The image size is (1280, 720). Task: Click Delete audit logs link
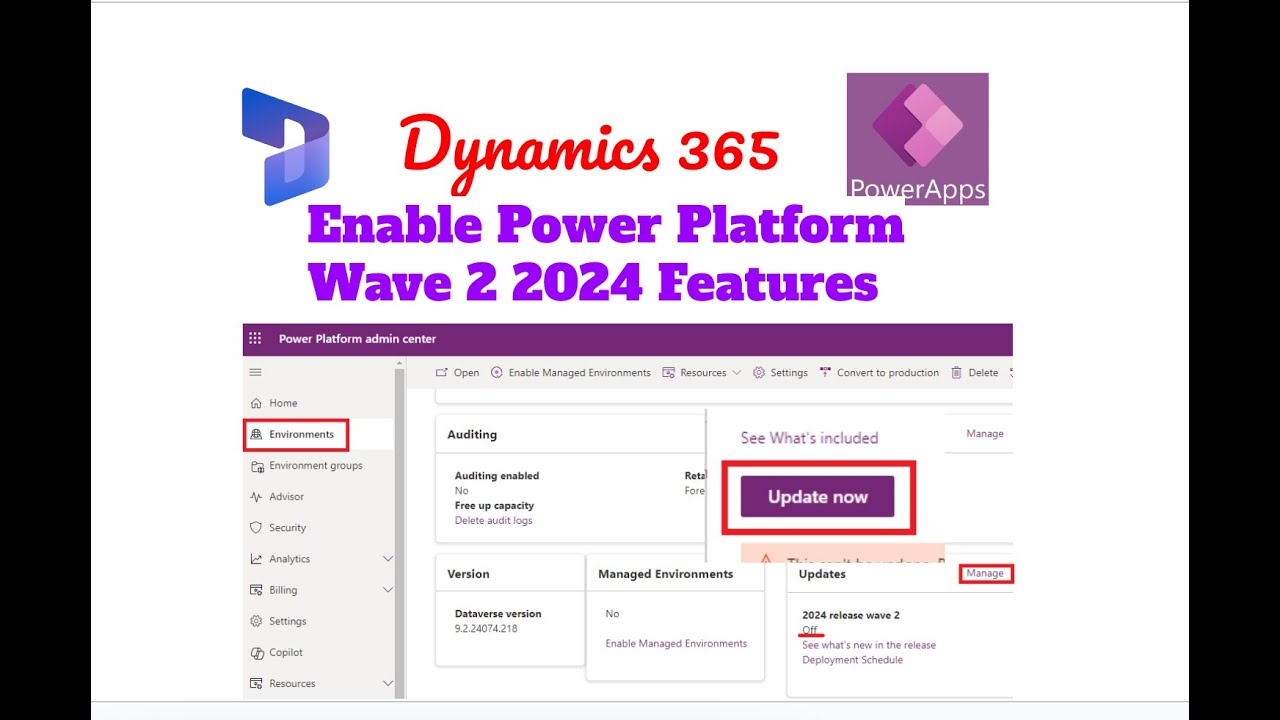[x=493, y=520]
